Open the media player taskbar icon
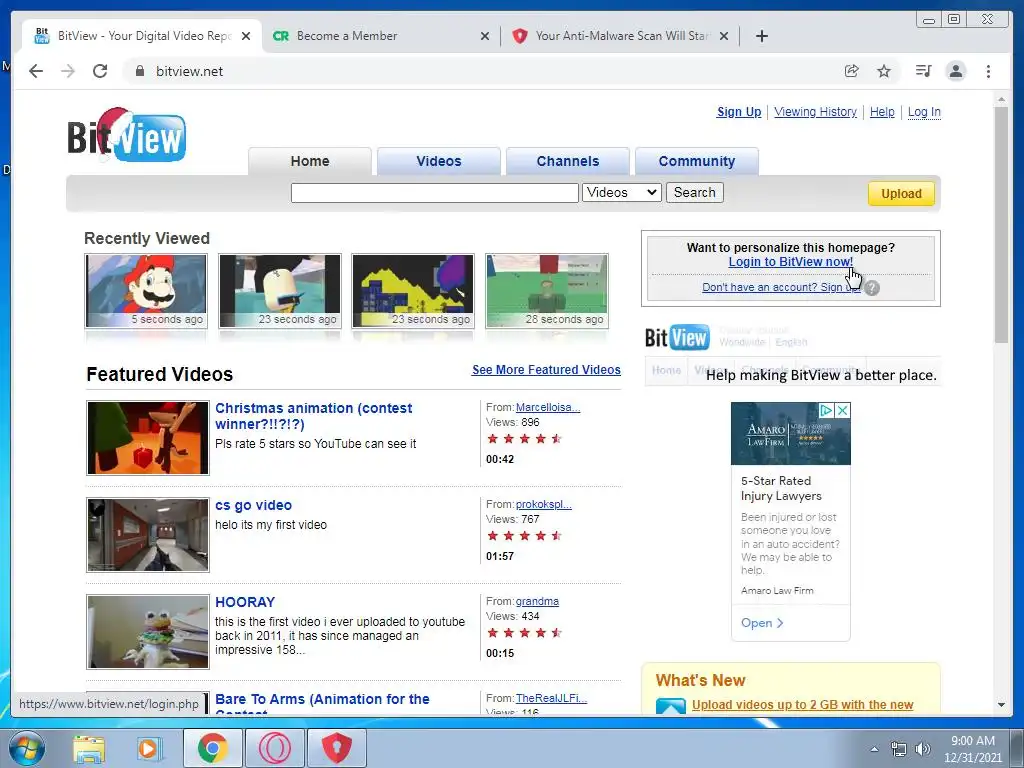1024x768 pixels. tap(150, 749)
